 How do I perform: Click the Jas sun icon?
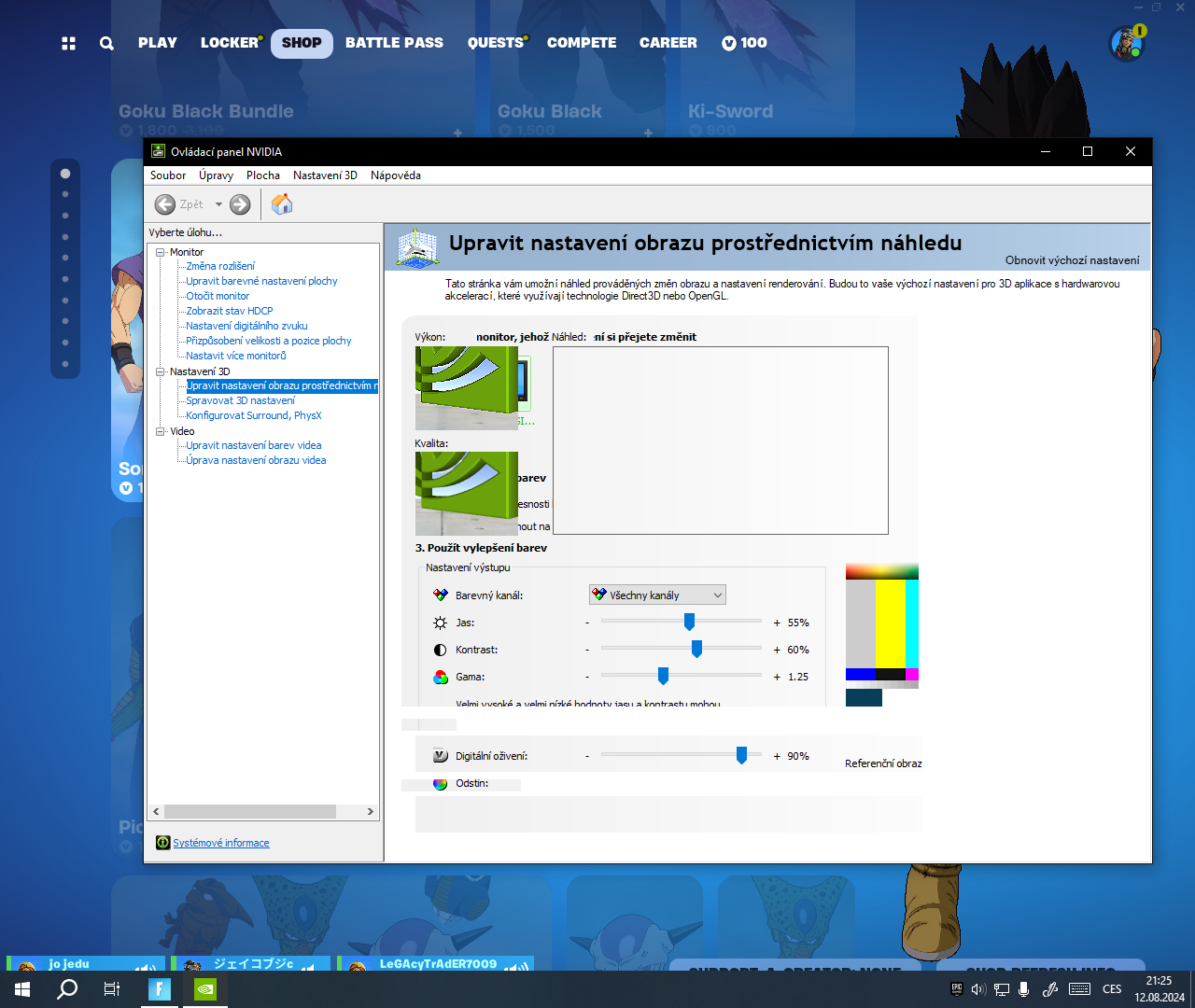pyautogui.click(x=441, y=623)
